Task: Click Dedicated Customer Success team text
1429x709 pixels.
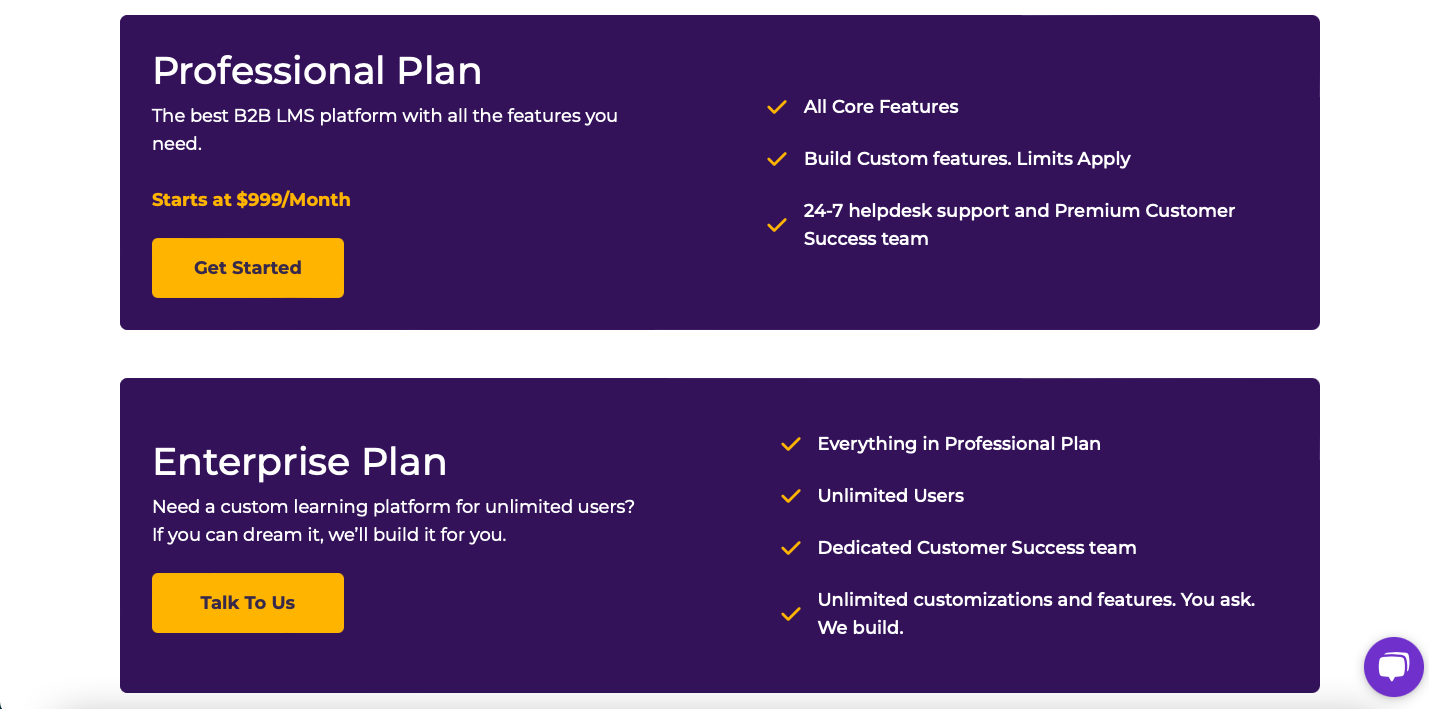Action: [x=977, y=548]
